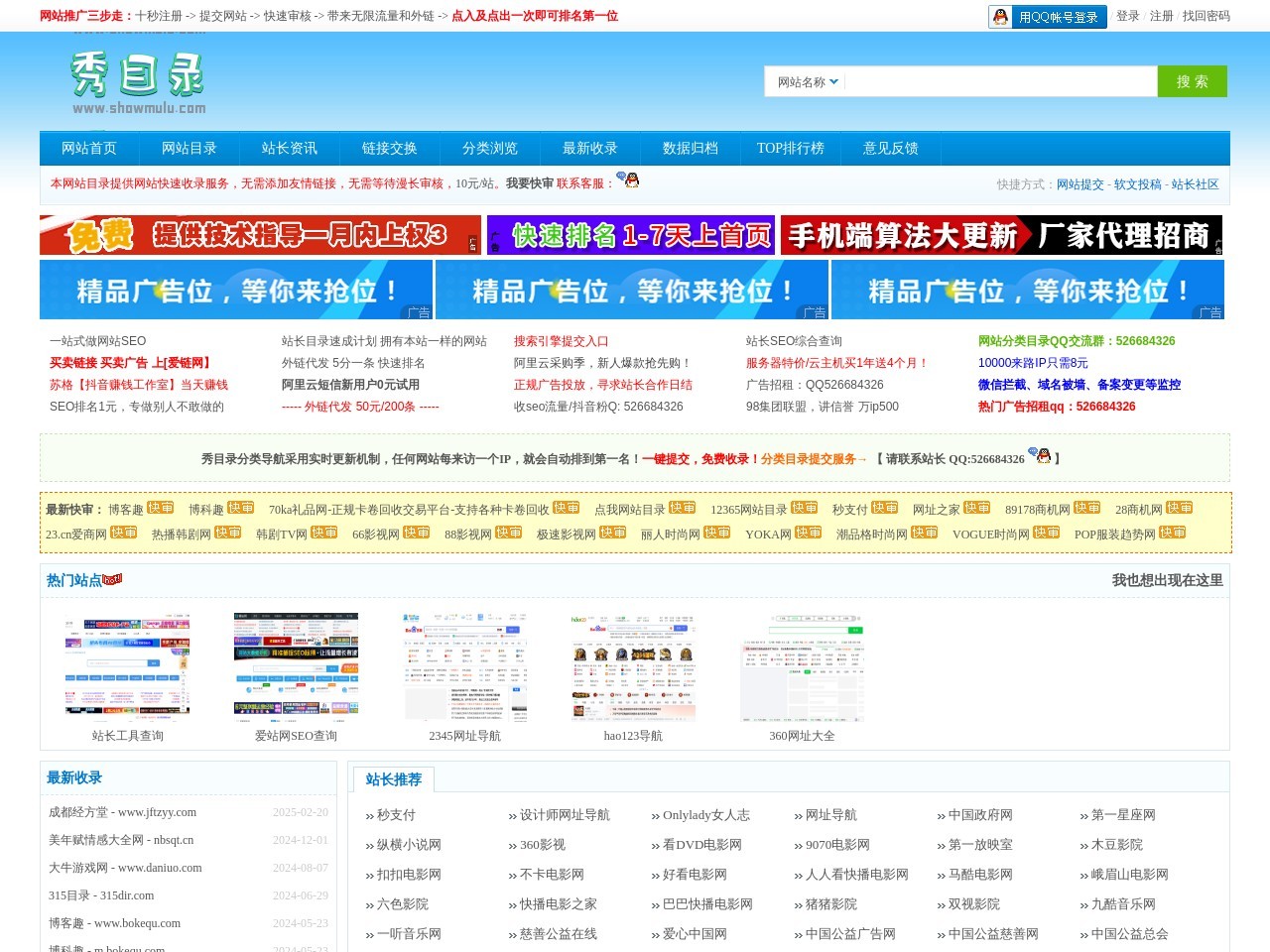Click the 快审 badge next to 博客趣
This screenshot has height=952, width=1270.
161,508
